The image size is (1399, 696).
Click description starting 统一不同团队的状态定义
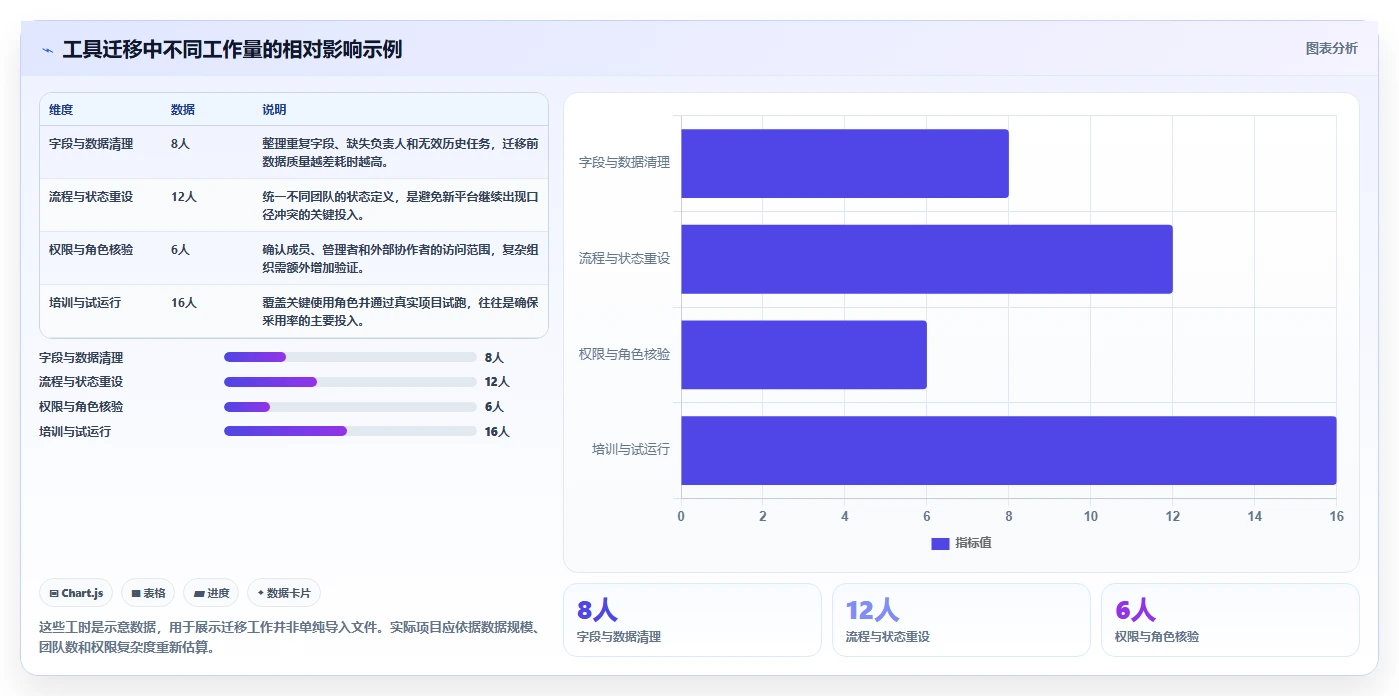point(400,205)
